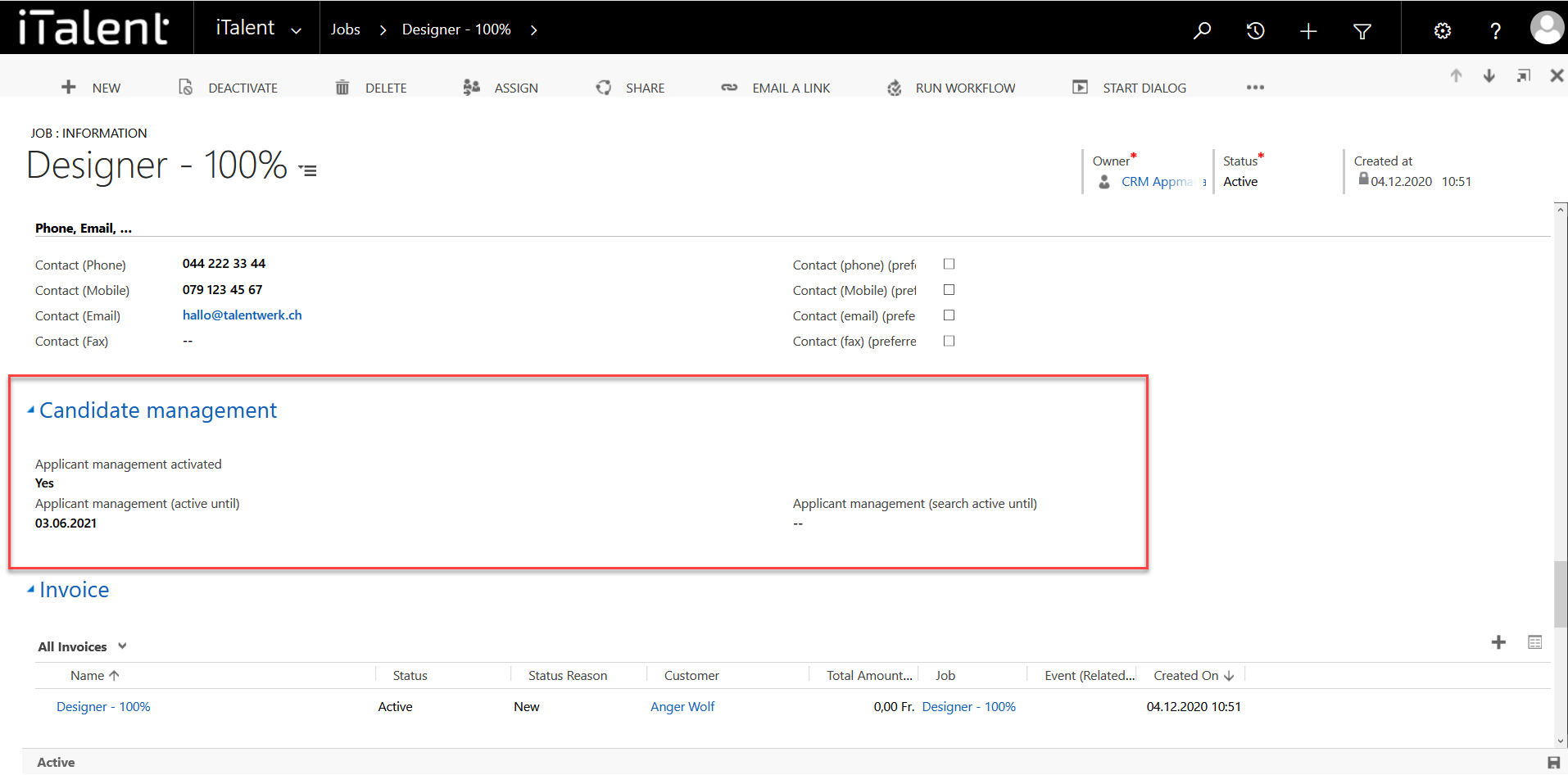Screen dimensions: 1568x775
Task: Toggle Contact (email) preferred checkbox
Action: pyautogui.click(x=949, y=315)
